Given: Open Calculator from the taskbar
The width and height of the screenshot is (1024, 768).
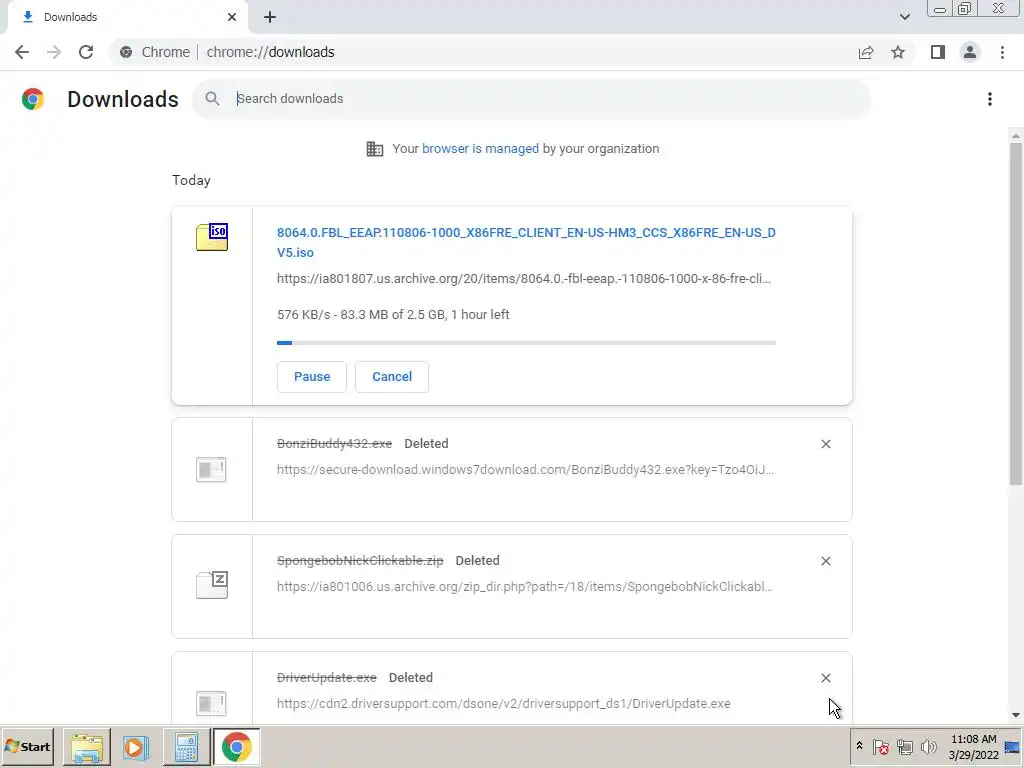Looking at the screenshot, I should (x=186, y=747).
